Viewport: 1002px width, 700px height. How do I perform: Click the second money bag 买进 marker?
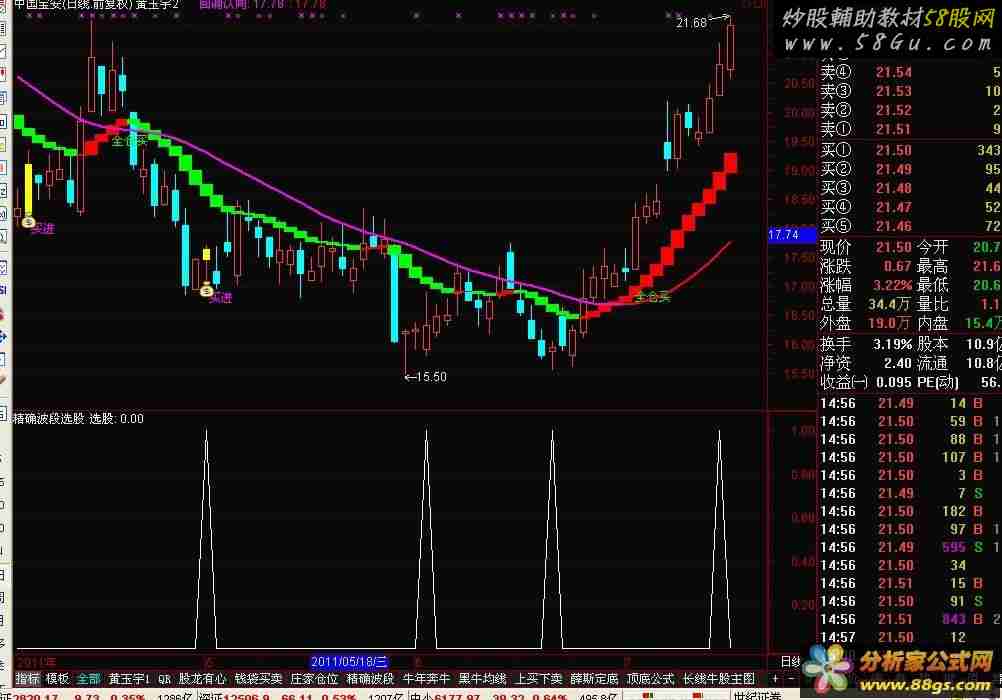click(206, 290)
